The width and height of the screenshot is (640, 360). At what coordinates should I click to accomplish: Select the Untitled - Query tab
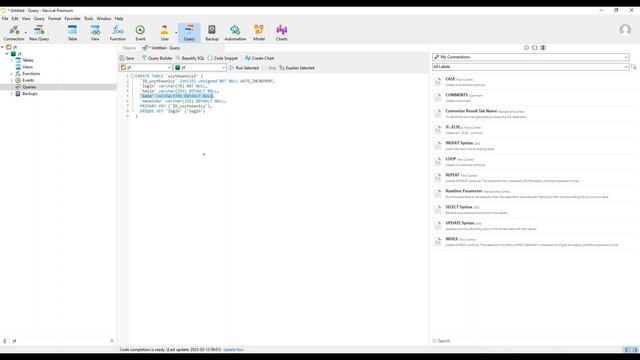pyautogui.click(x=162, y=48)
